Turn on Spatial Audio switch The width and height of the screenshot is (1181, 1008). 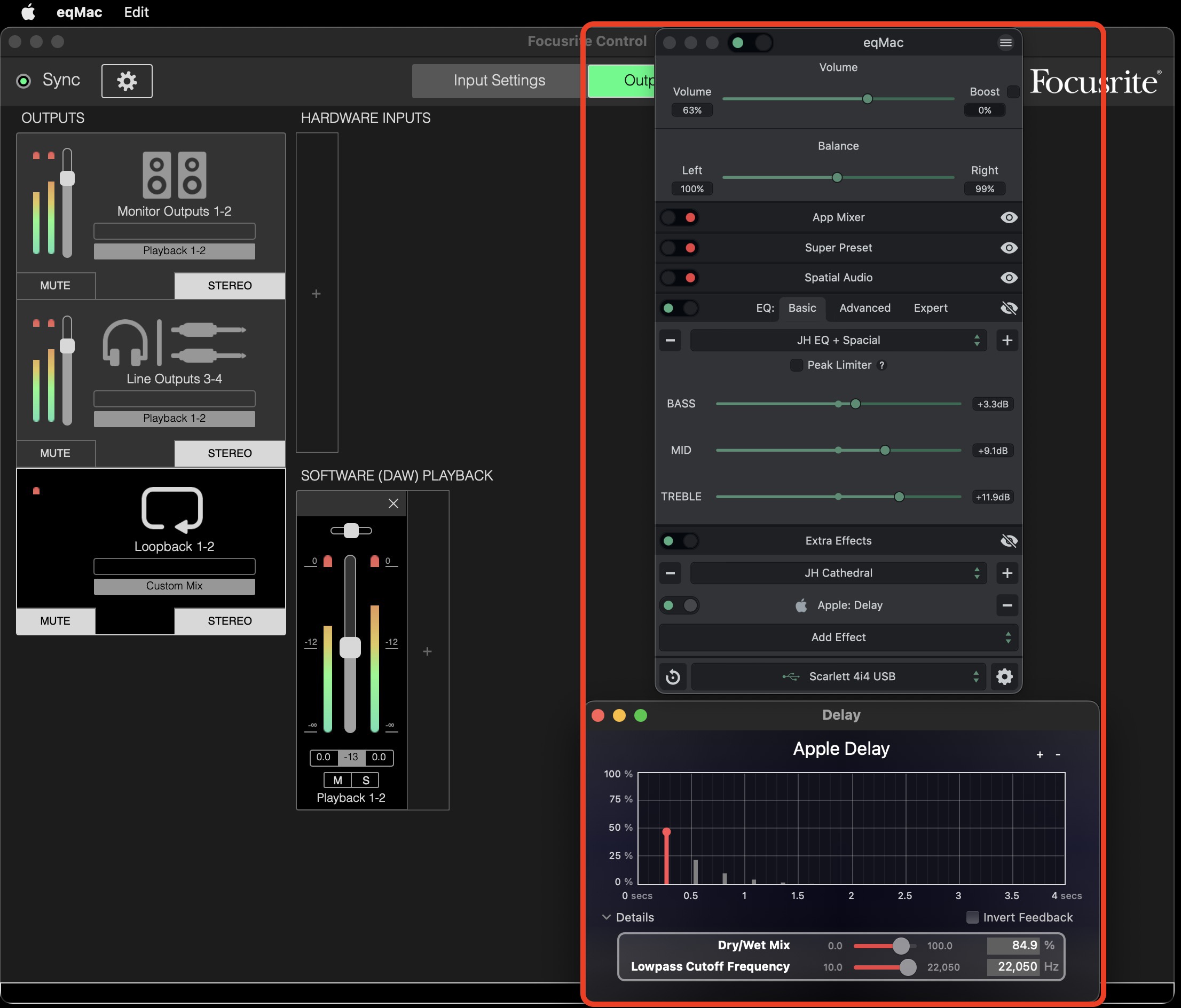pos(679,278)
